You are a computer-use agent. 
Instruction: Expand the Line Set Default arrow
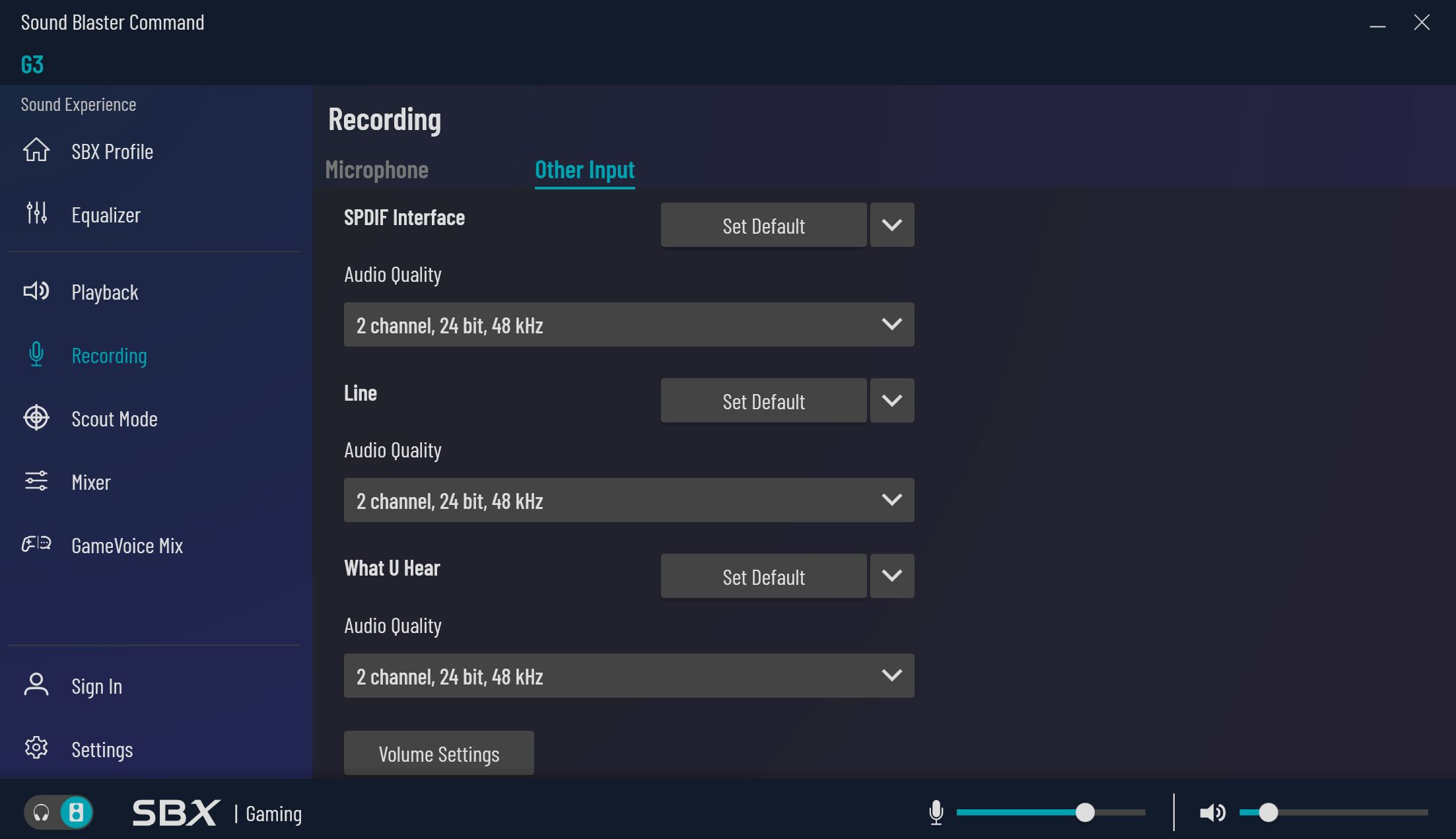pos(891,401)
